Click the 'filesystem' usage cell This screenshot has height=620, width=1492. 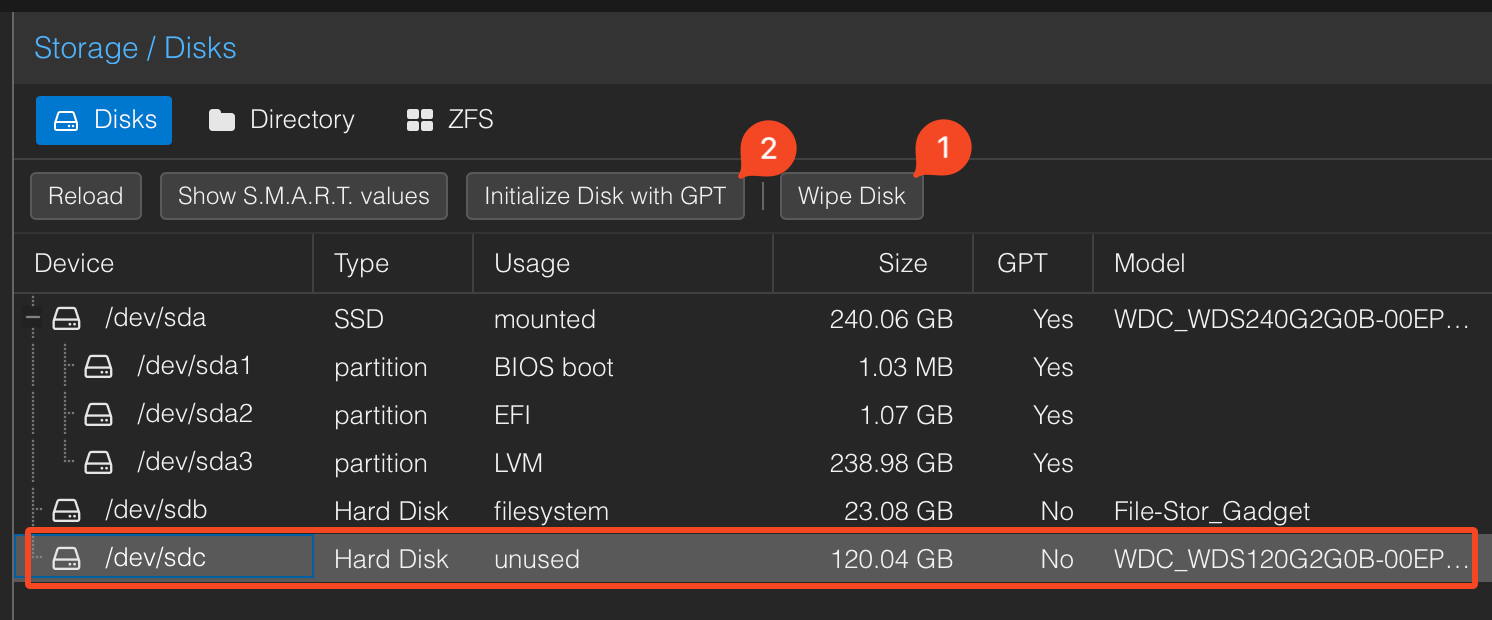tap(551, 512)
